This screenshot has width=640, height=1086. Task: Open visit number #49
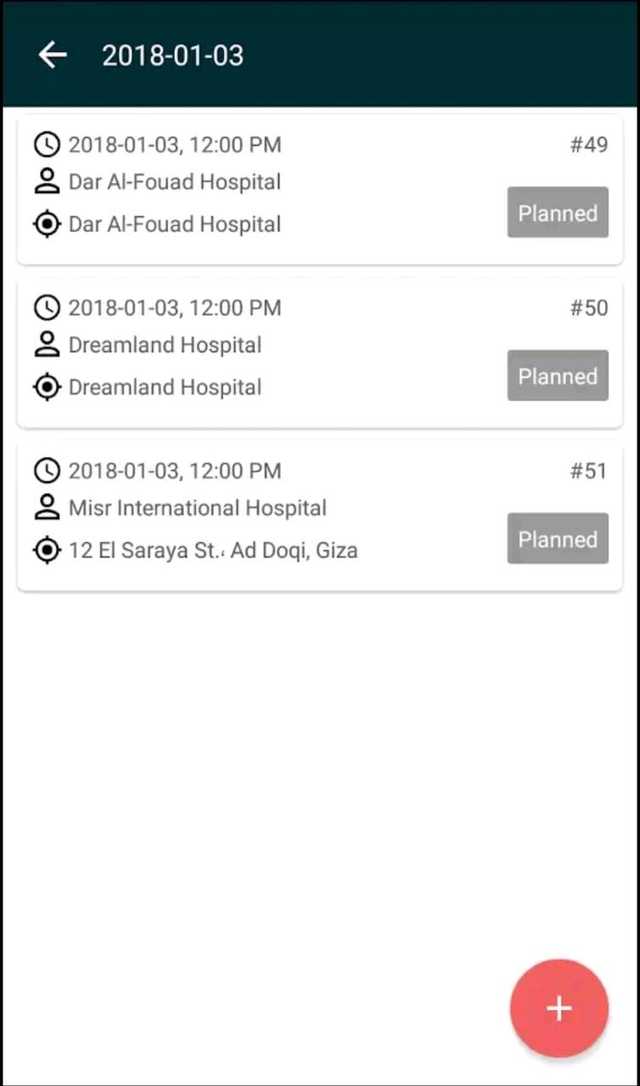589,145
